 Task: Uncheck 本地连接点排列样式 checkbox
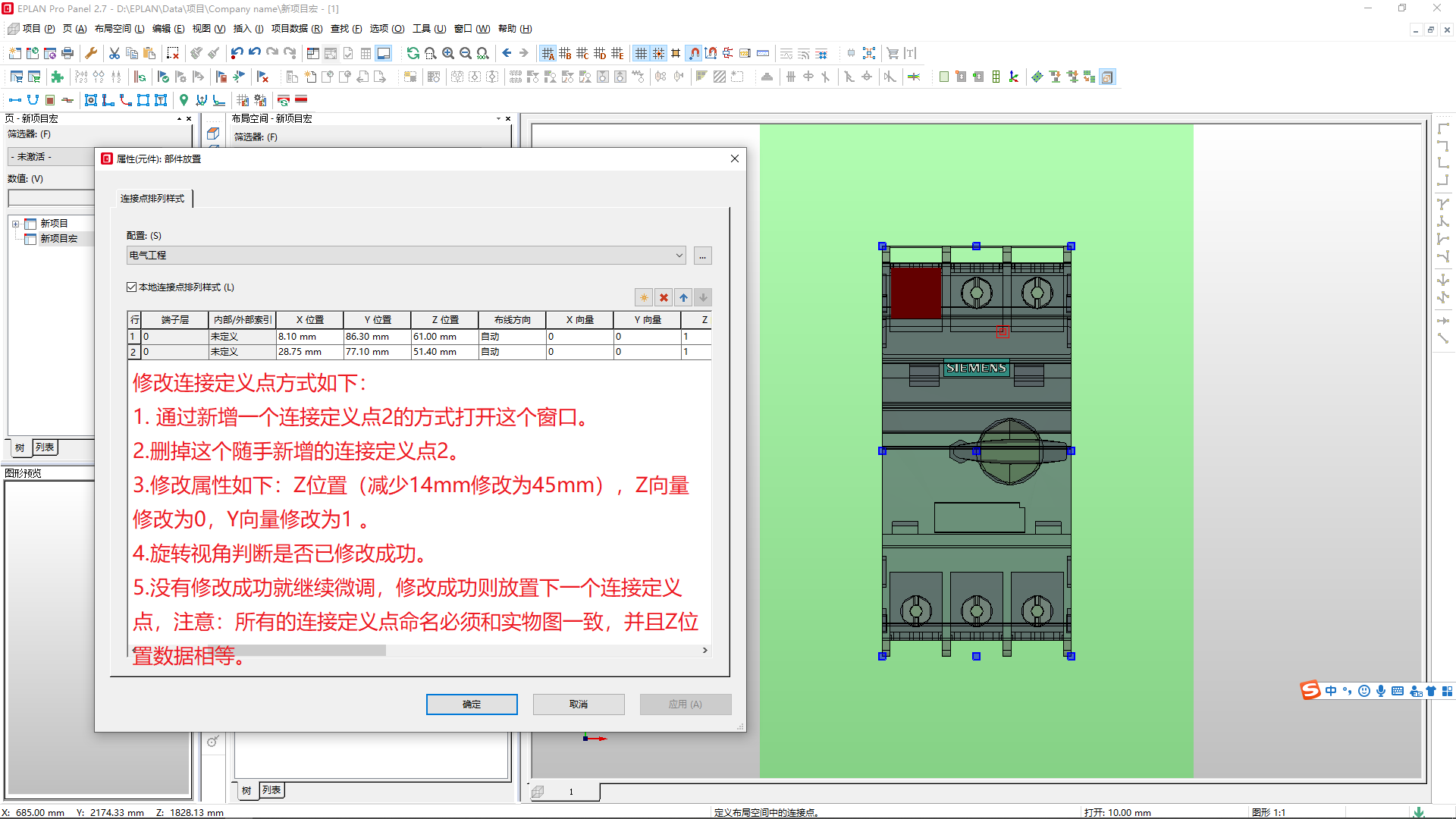click(131, 287)
